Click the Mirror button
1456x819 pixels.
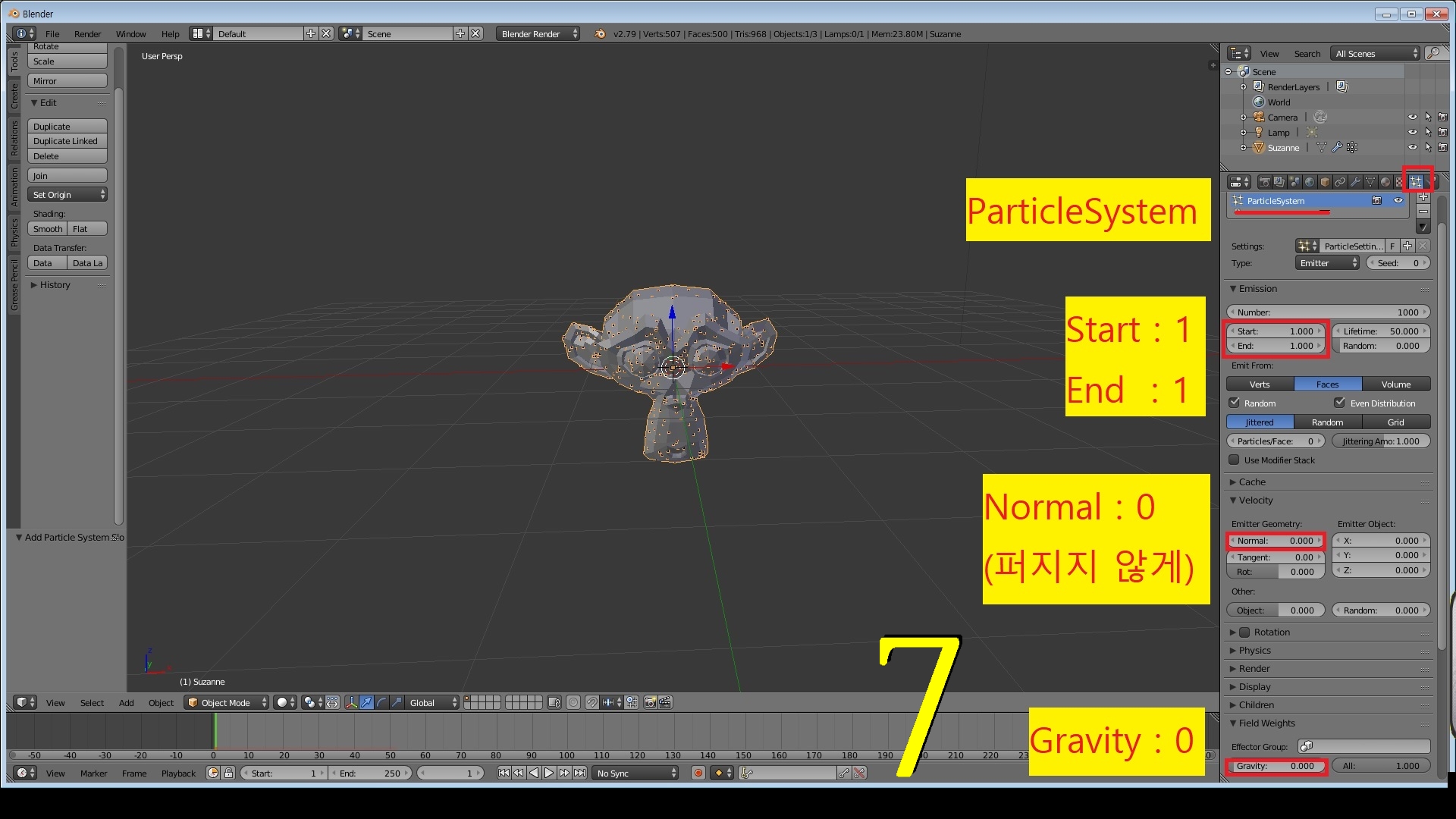pyautogui.click(x=67, y=80)
